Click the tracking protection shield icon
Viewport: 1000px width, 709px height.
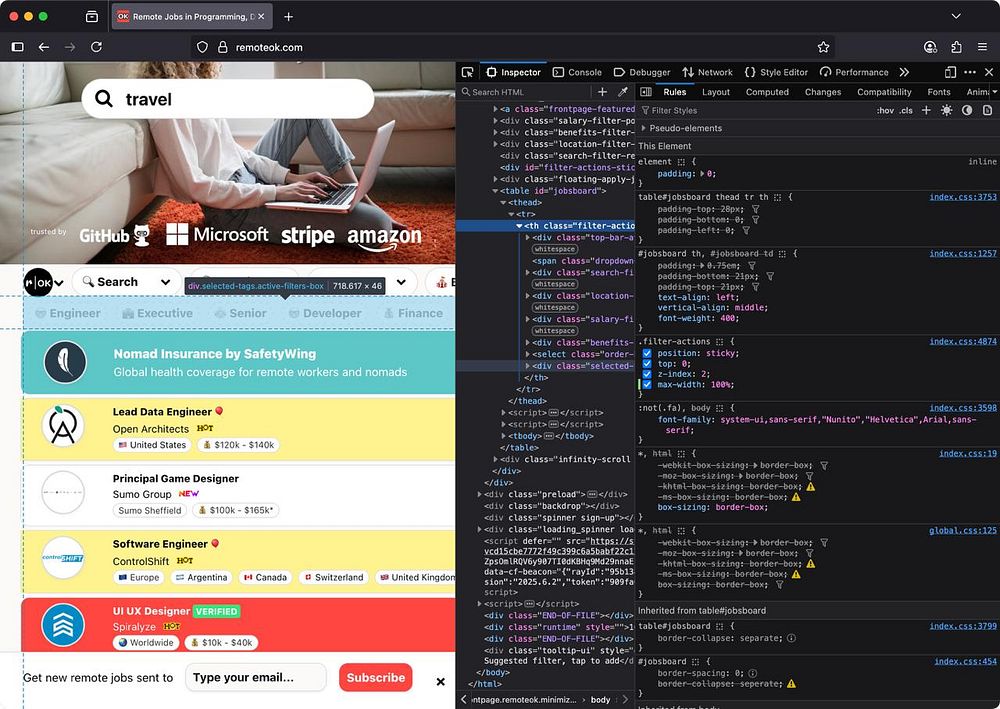[x=202, y=47]
